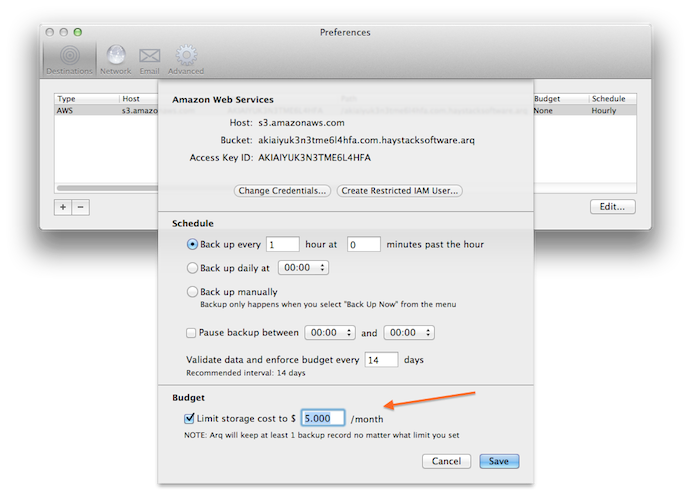Uncheck 'Limit storage cost to' checkbox
The width and height of the screenshot is (691, 491).
[189, 418]
